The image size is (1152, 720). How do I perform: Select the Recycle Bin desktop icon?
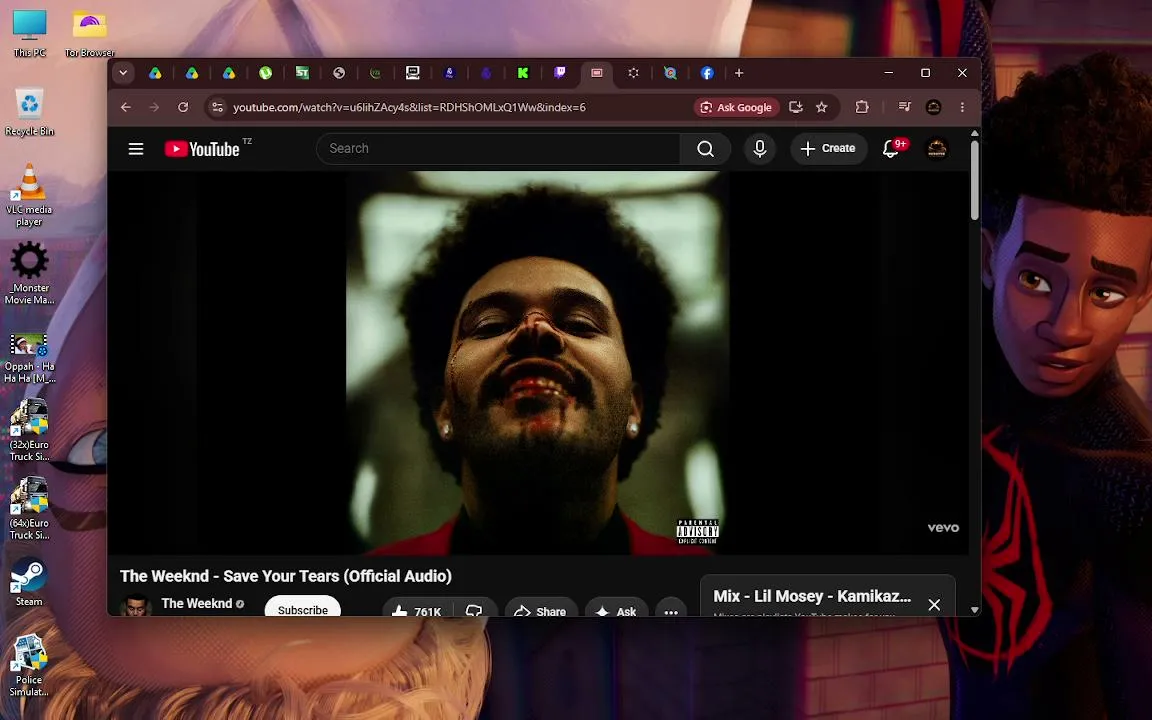[x=29, y=112]
